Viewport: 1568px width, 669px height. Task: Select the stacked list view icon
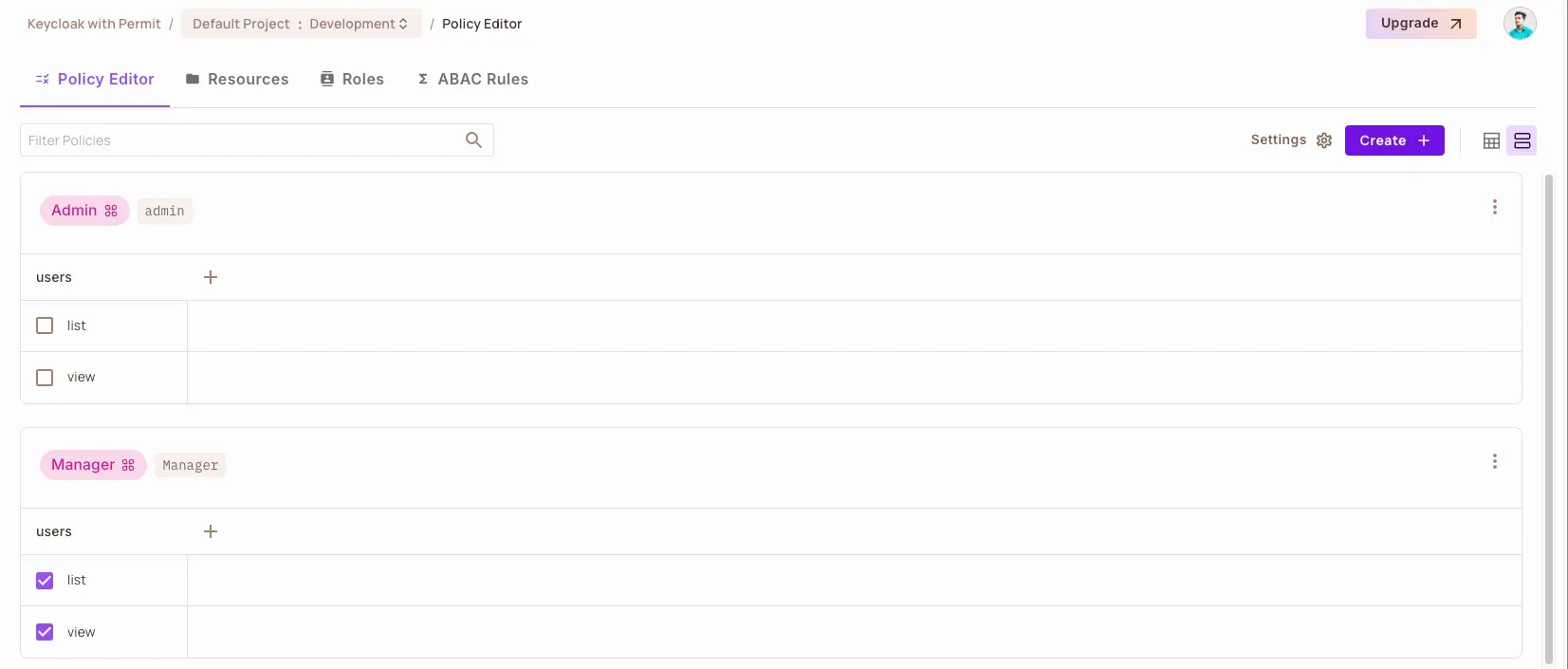pyautogui.click(x=1522, y=140)
